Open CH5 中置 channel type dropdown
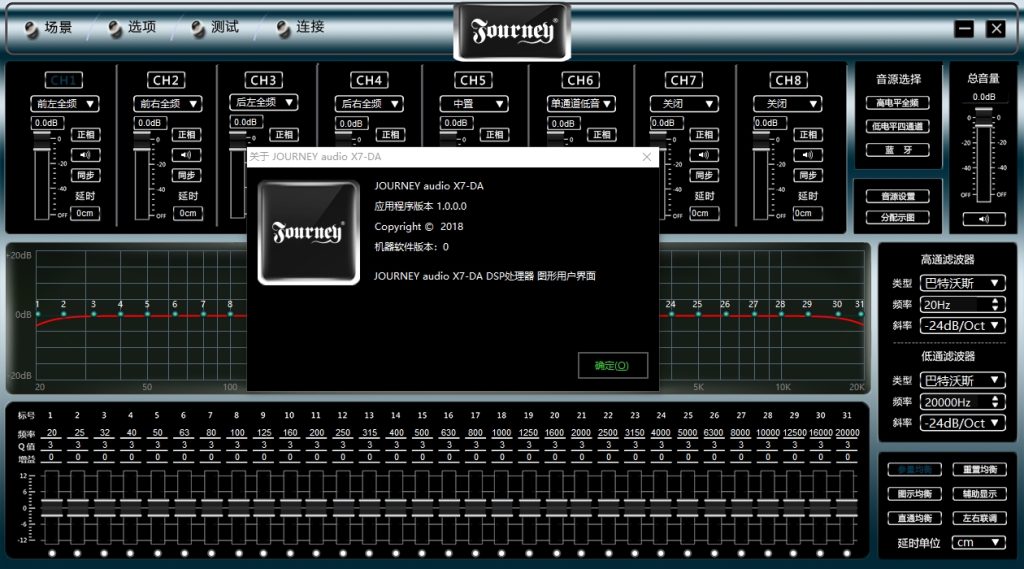 click(473, 104)
